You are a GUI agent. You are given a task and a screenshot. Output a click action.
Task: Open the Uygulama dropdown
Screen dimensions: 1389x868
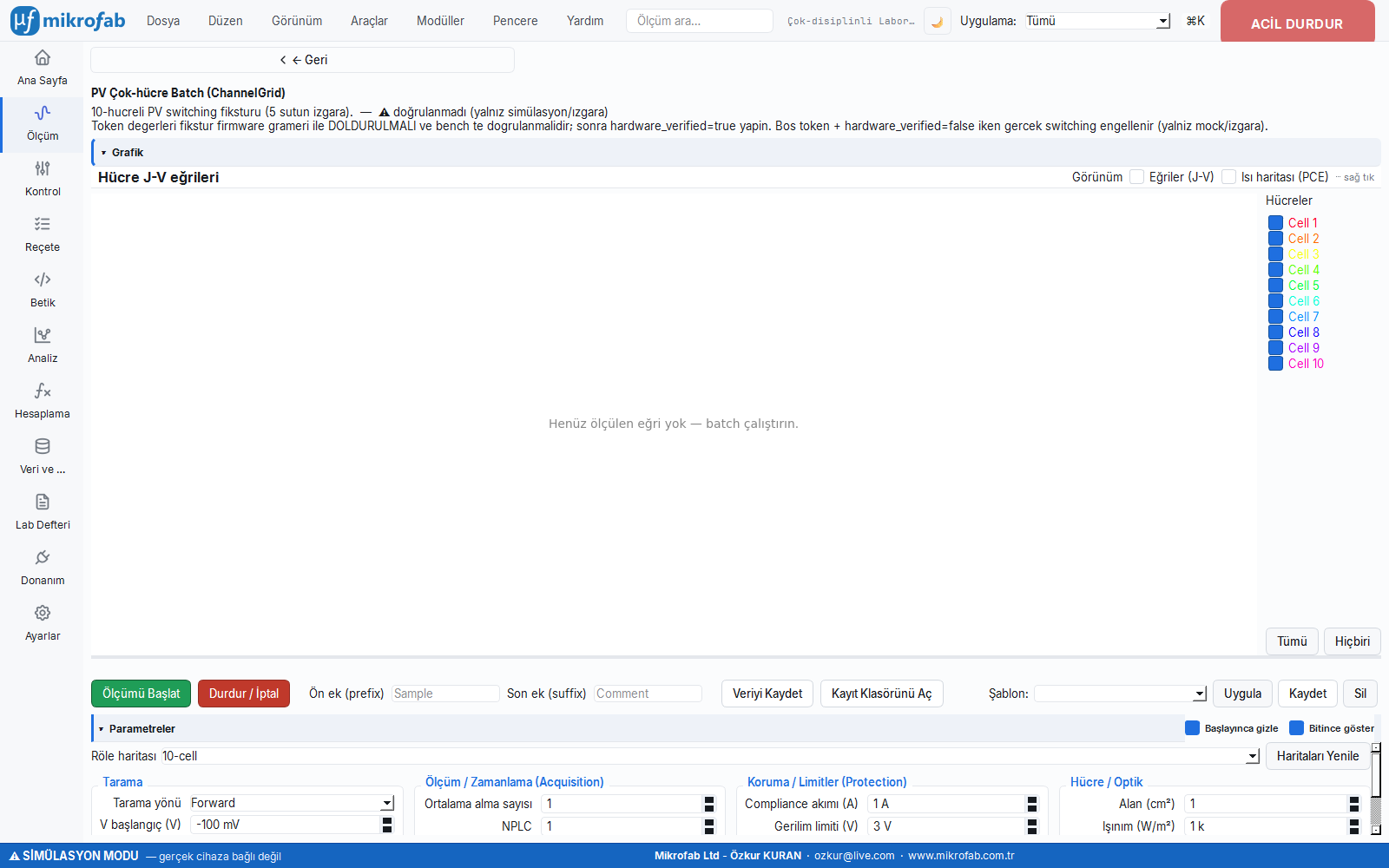(x=1097, y=21)
